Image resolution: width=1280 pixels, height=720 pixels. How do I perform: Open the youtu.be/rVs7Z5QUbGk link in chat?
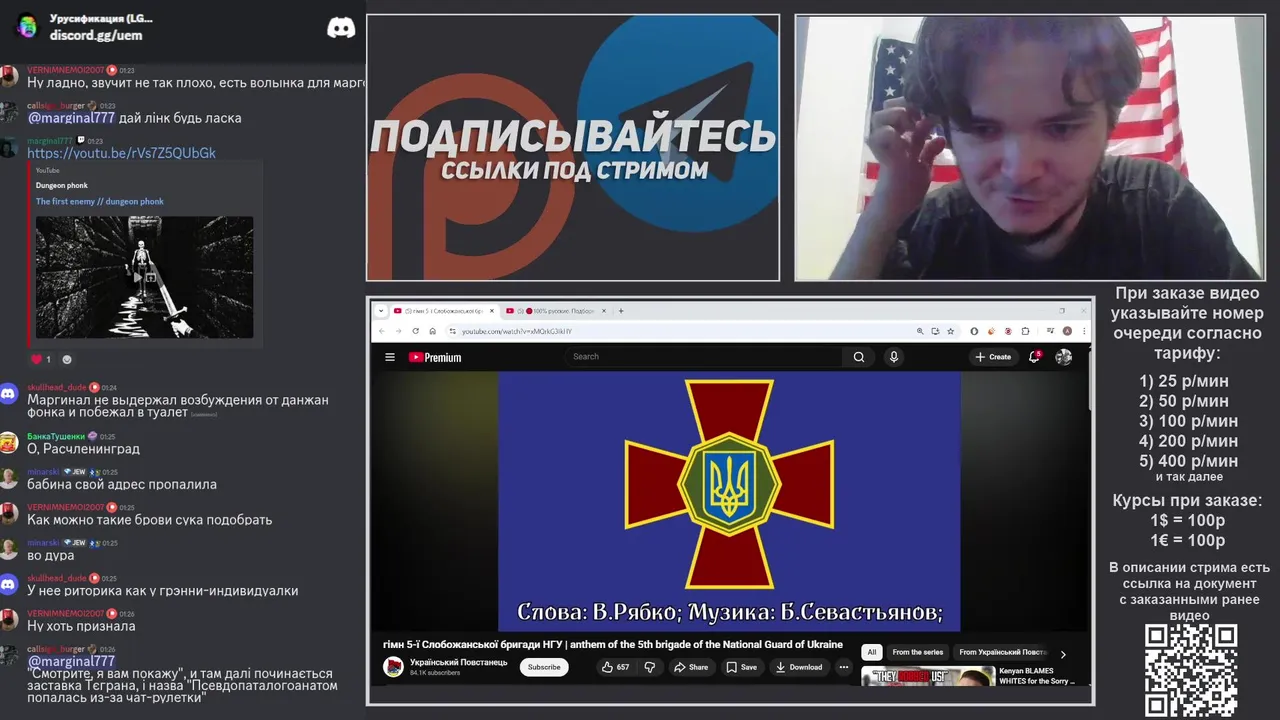[x=121, y=153]
